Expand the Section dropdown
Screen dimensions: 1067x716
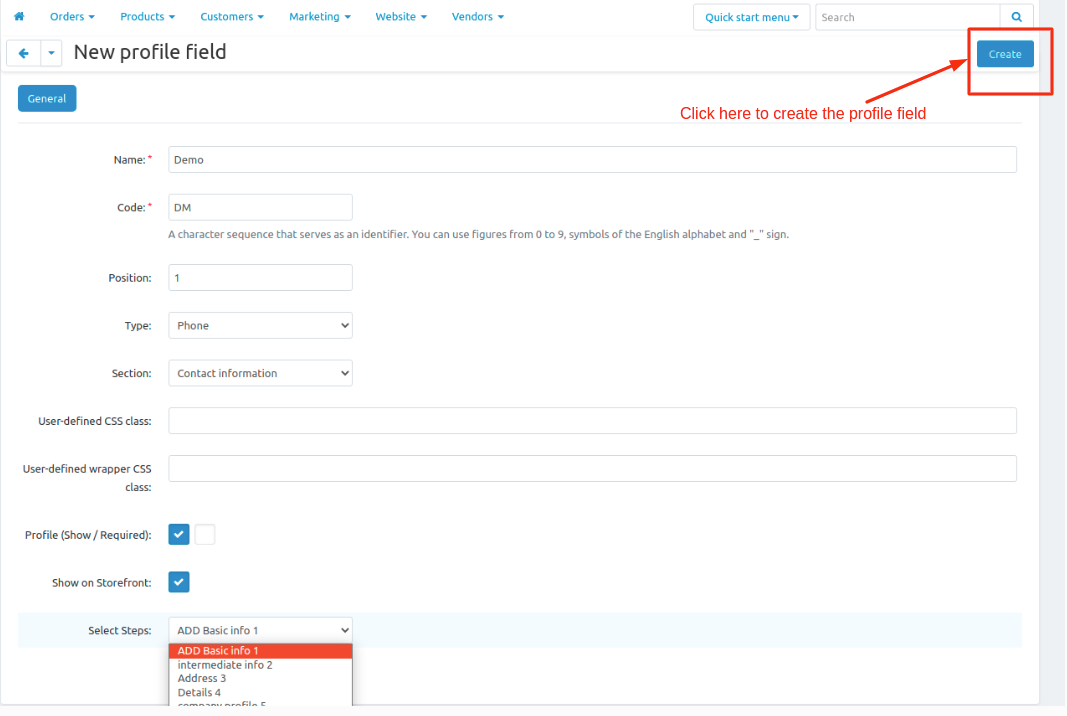click(x=260, y=373)
